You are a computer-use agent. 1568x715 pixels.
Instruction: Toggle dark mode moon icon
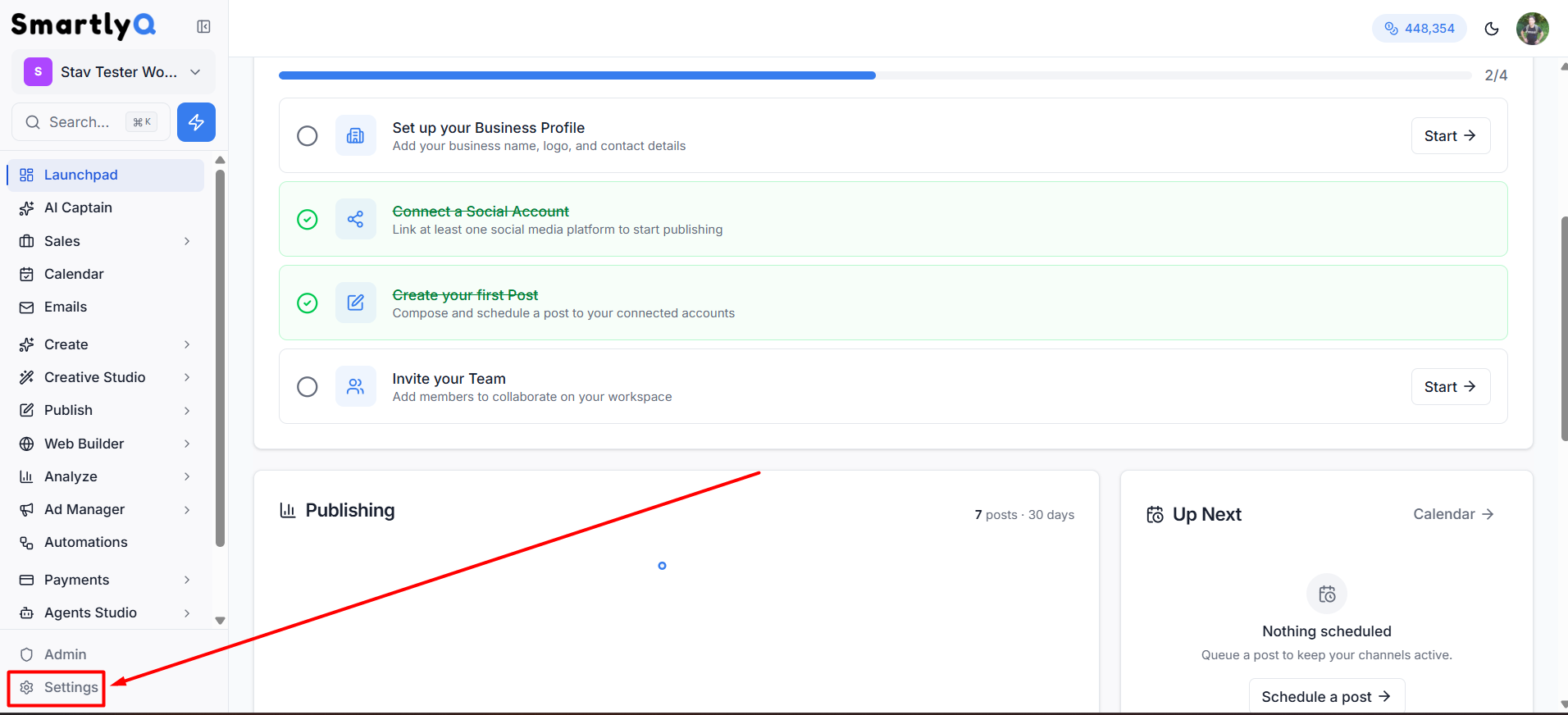point(1492,29)
